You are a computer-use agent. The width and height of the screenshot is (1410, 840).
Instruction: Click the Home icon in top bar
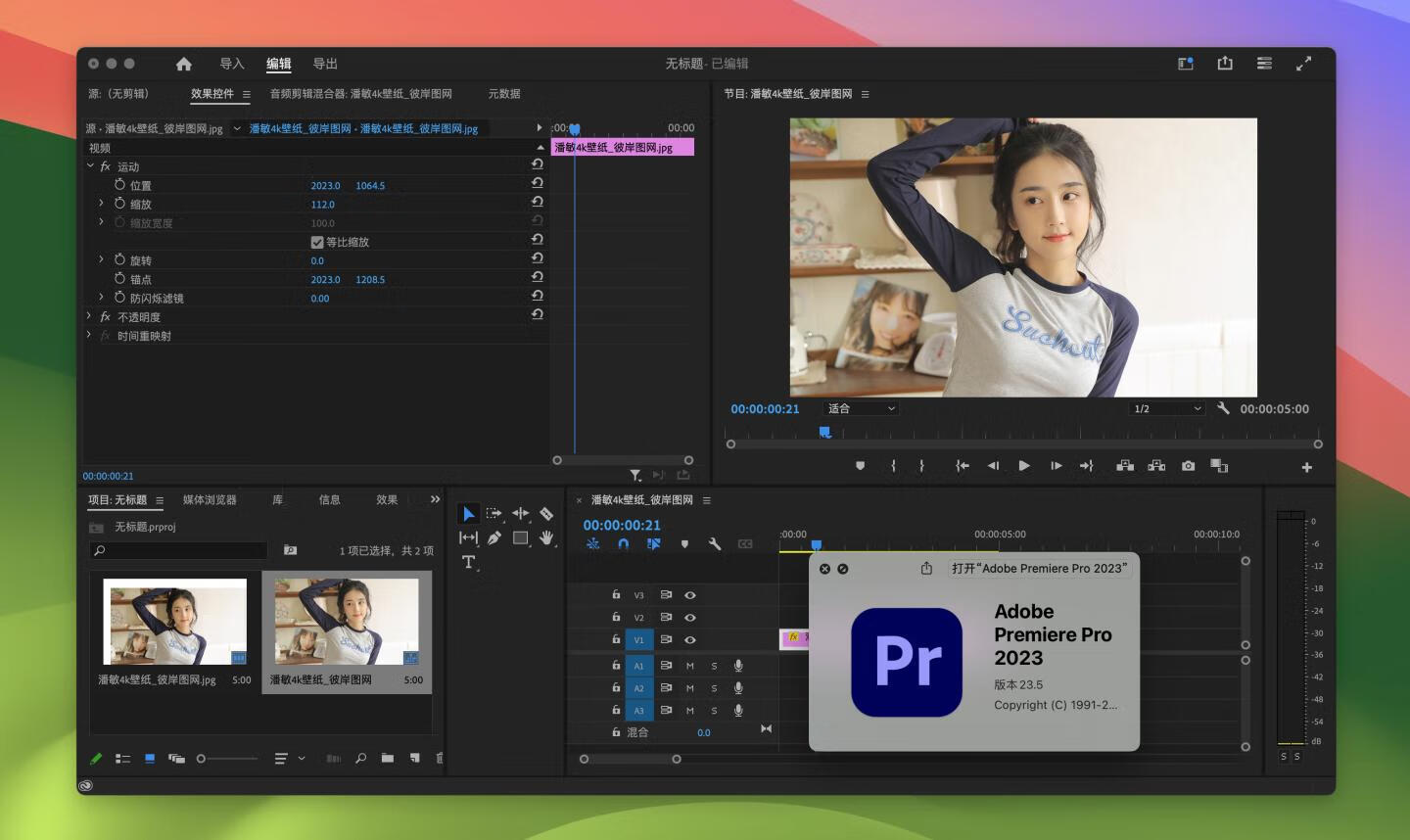[183, 64]
